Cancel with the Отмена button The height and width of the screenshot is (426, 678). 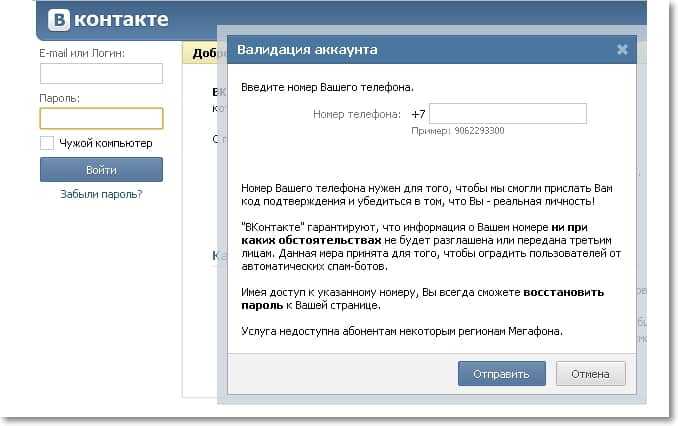[590, 374]
